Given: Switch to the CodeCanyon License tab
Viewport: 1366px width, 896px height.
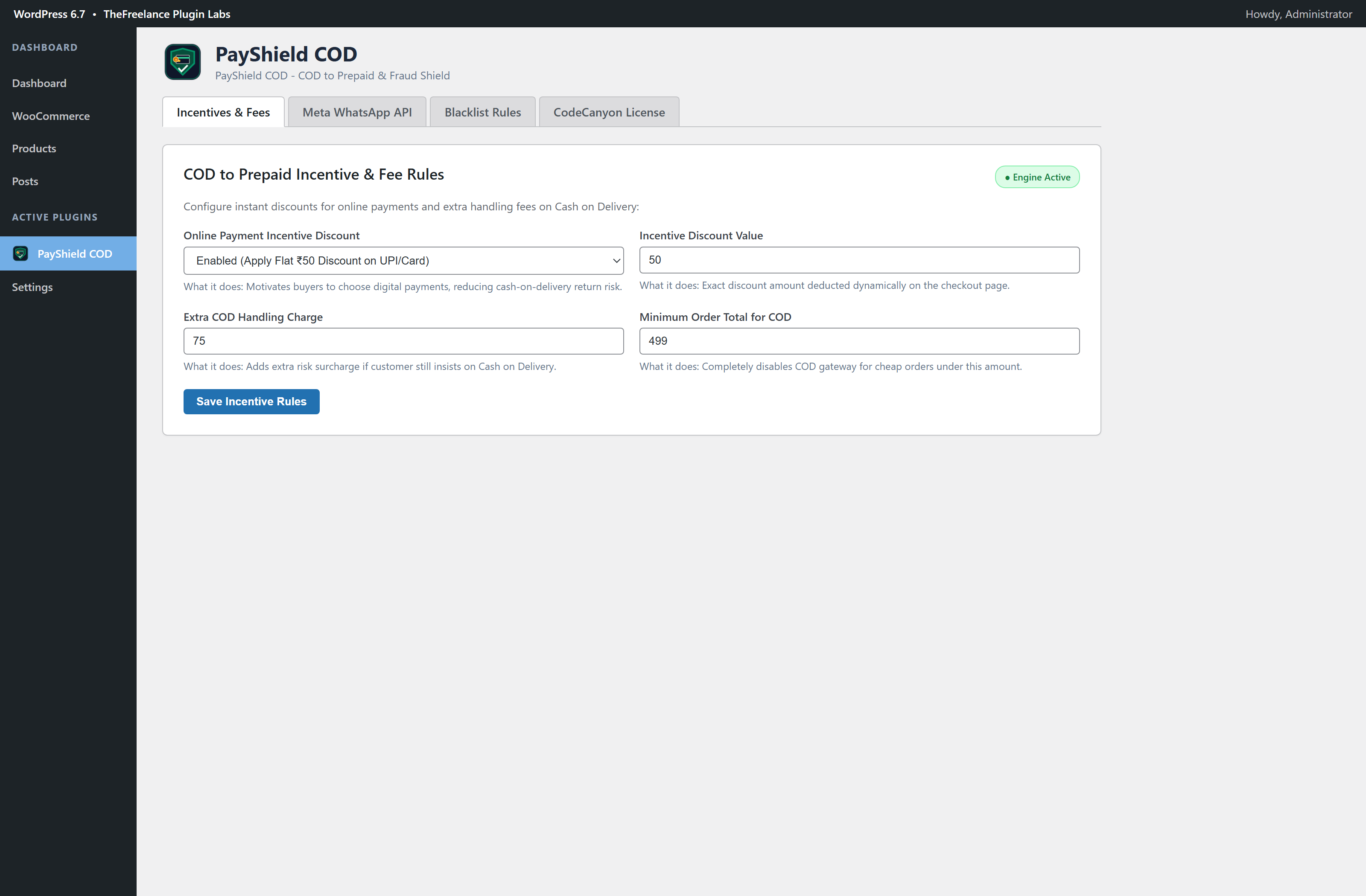Looking at the screenshot, I should pos(609,112).
